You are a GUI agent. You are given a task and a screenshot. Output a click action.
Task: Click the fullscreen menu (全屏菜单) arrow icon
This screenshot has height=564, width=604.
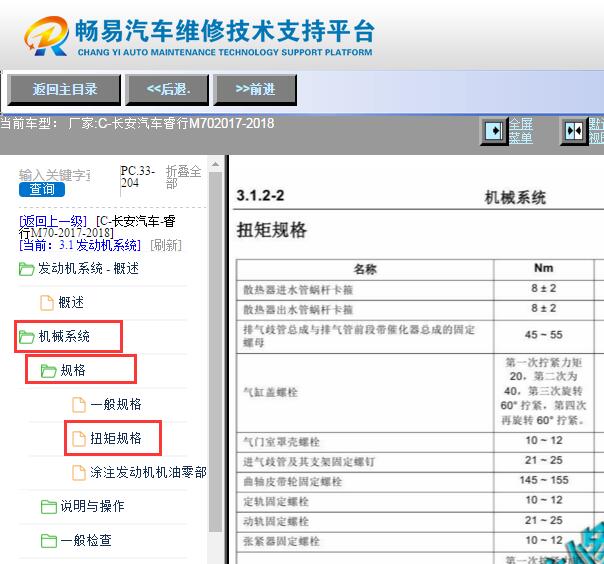pyautogui.click(x=494, y=131)
